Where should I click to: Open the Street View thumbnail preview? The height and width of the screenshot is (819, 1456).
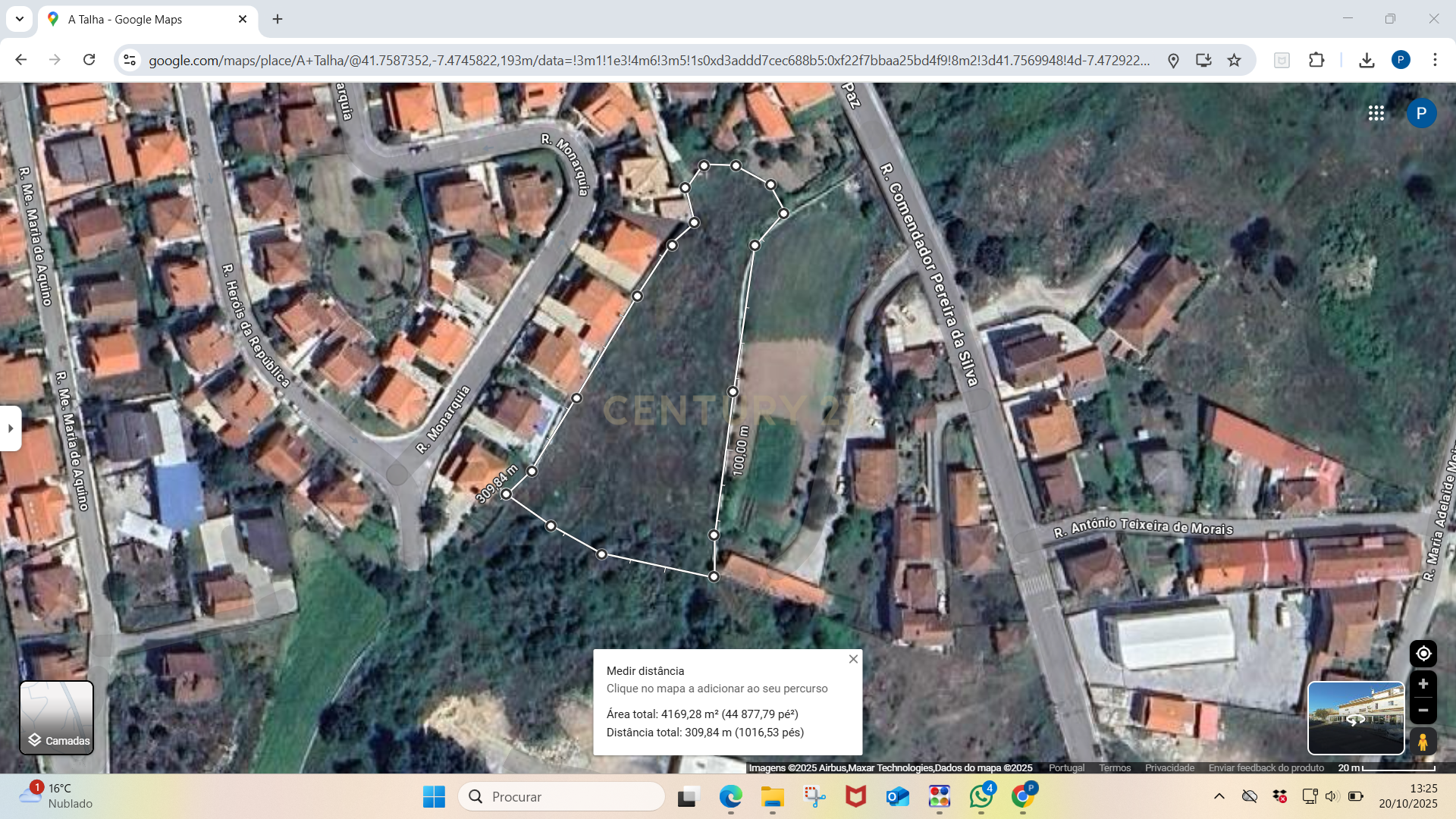point(1355,717)
